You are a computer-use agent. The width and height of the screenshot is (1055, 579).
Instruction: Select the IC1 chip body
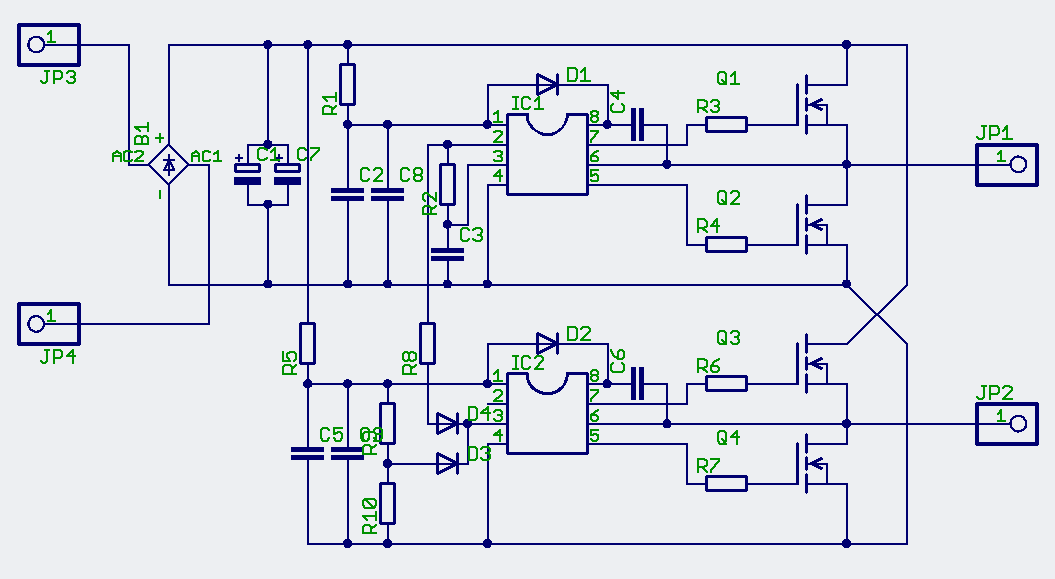click(x=547, y=155)
